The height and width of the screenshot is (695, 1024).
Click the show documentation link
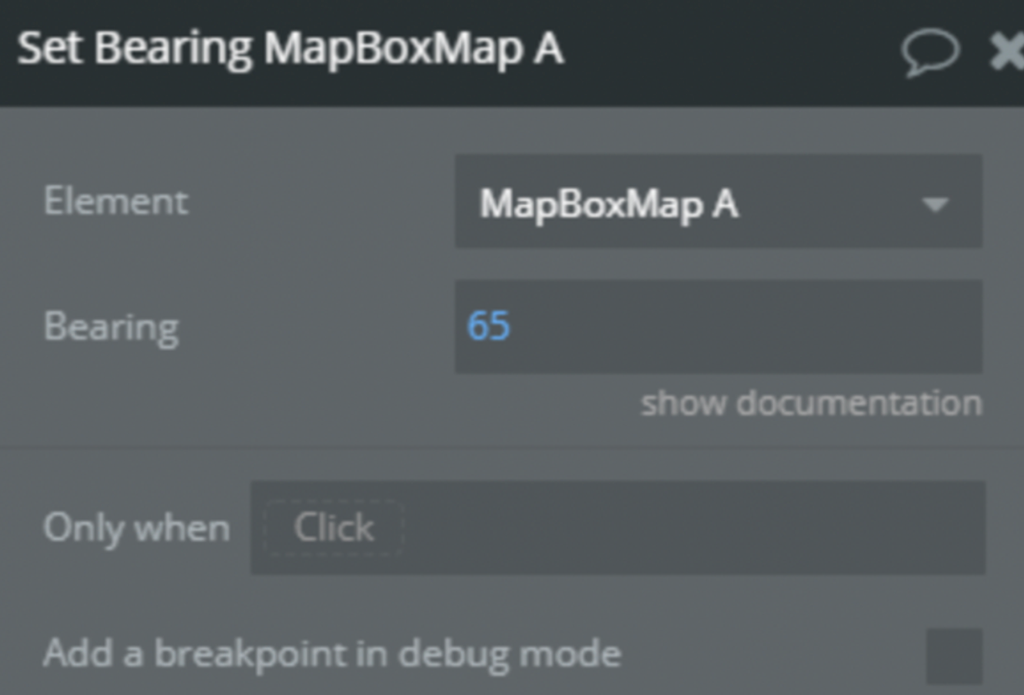click(x=812, y=403)
